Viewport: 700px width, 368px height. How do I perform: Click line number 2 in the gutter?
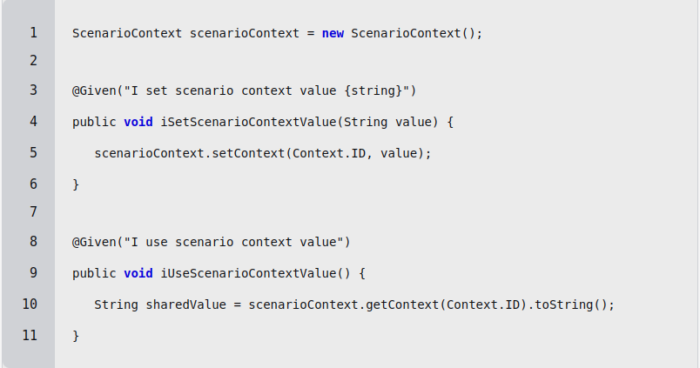click(x=33, y=60)
